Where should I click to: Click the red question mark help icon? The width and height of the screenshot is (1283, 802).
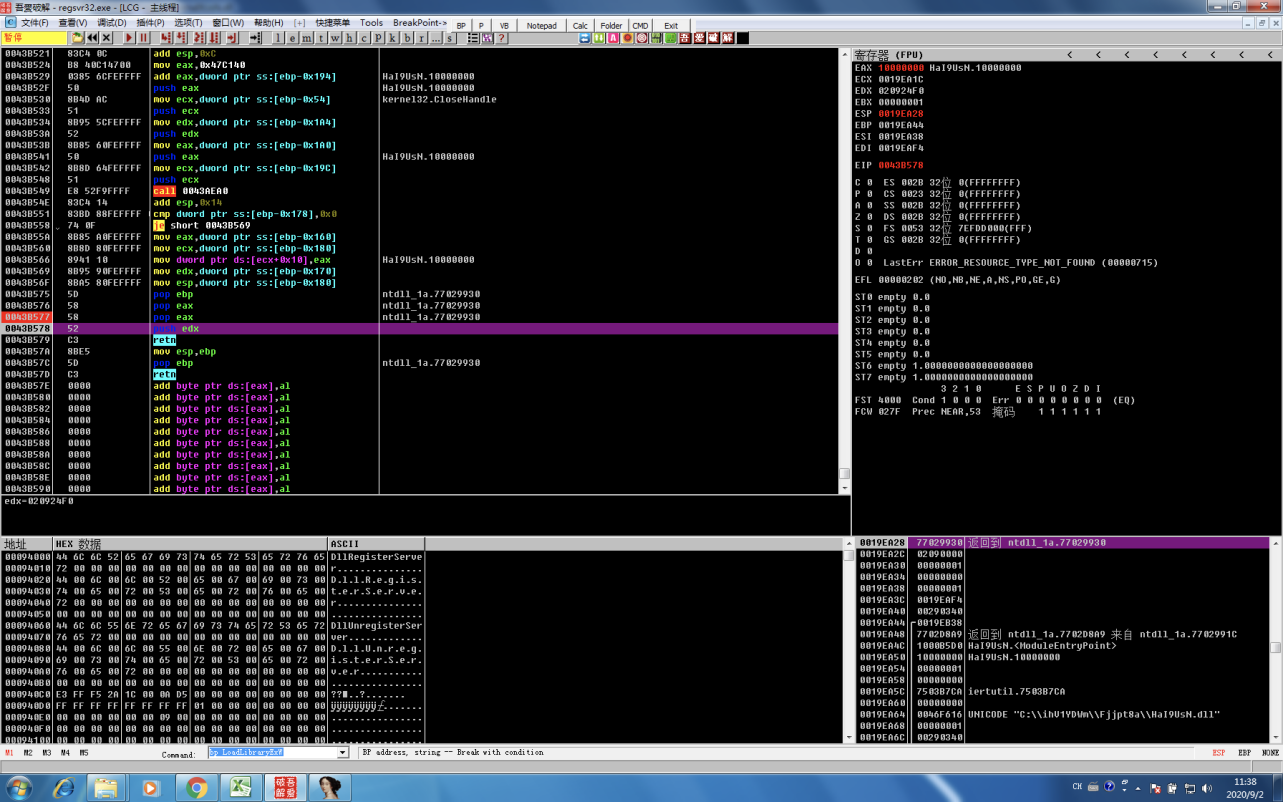(x=502, y=38)
